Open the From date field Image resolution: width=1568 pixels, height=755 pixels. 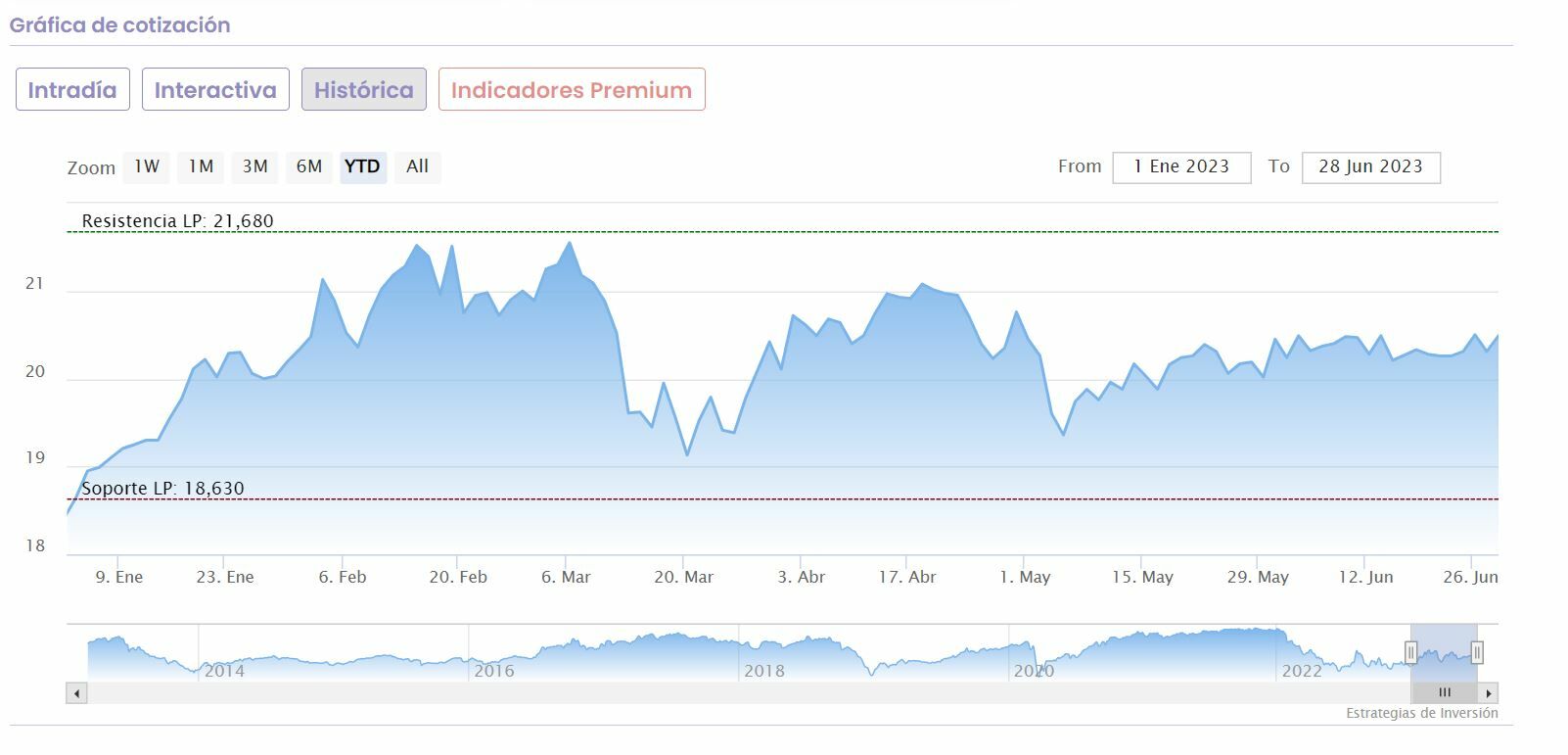click(1181, 166)
